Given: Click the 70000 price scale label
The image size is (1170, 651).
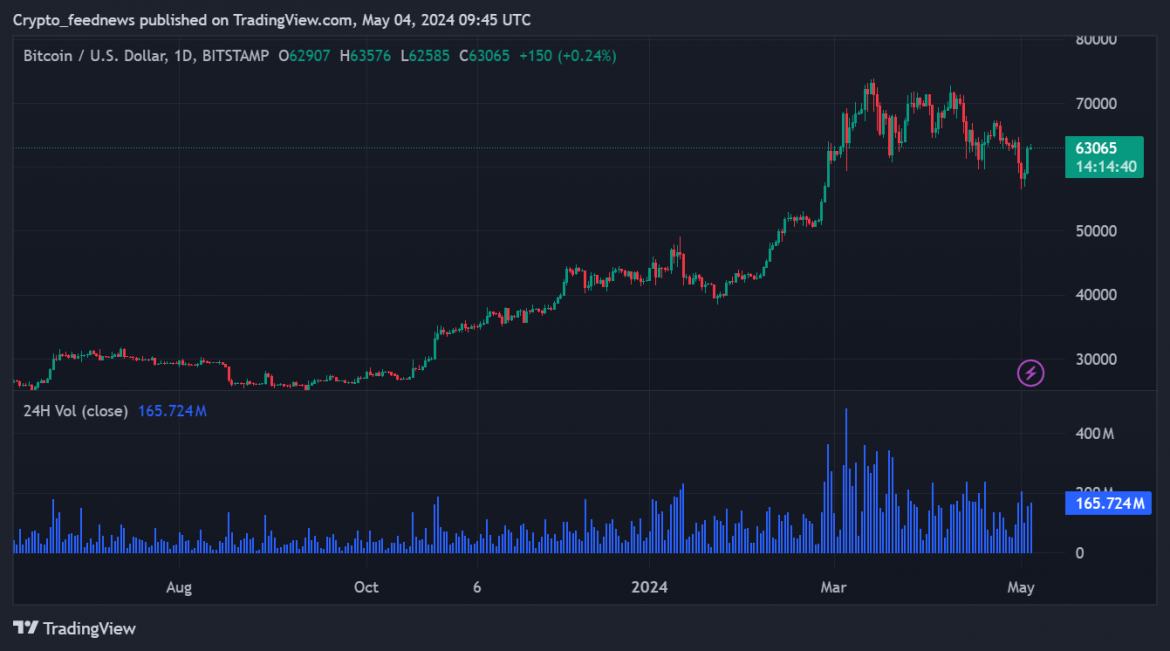Looking at the screenshot, I should point(1096,104).
